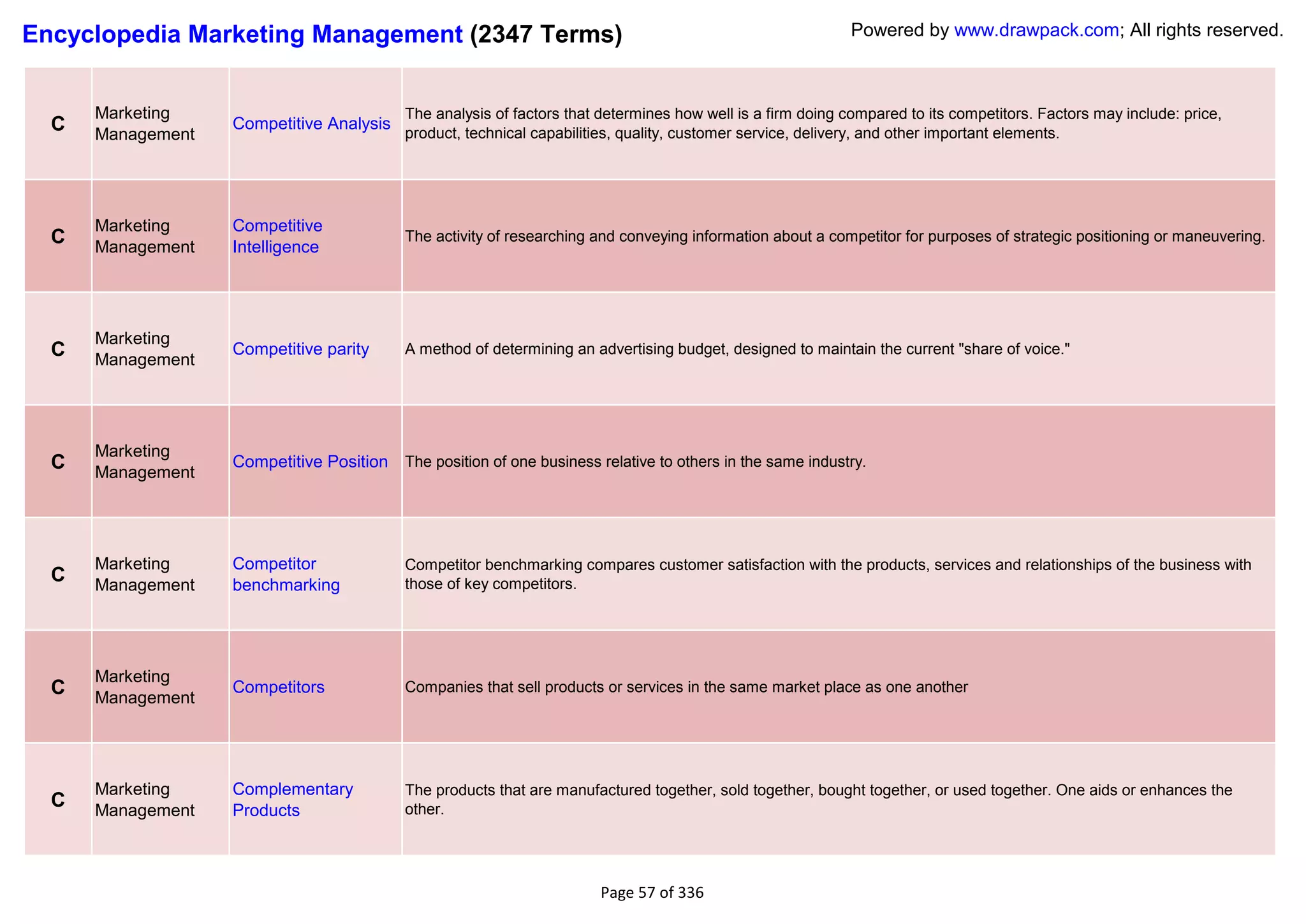The image size is (1306, 924).
Task: Click the letter C in the Competitors row
Action: click(58, 687)
